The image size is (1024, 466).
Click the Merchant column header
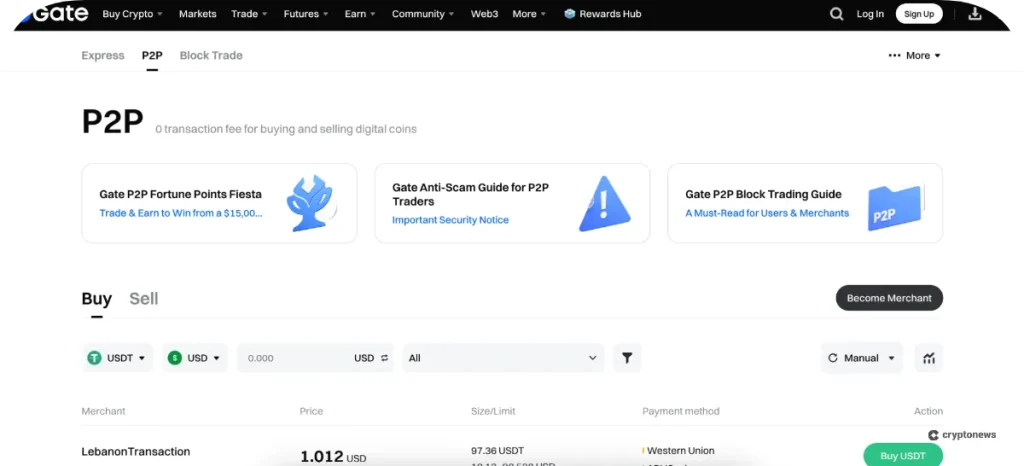[103, 411]
